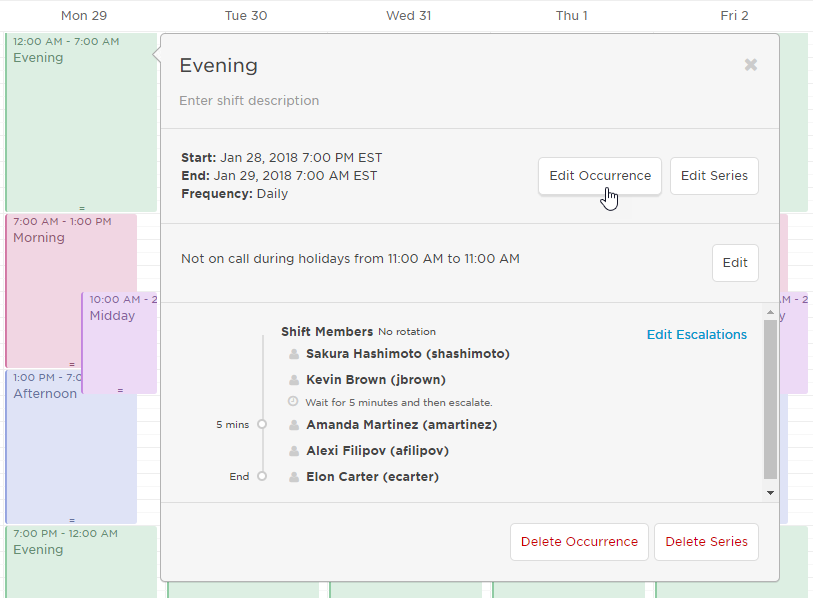Click the clock icon on the escalation wait step
The width and height of the screenshot is (813, 598).
[293, 402]
